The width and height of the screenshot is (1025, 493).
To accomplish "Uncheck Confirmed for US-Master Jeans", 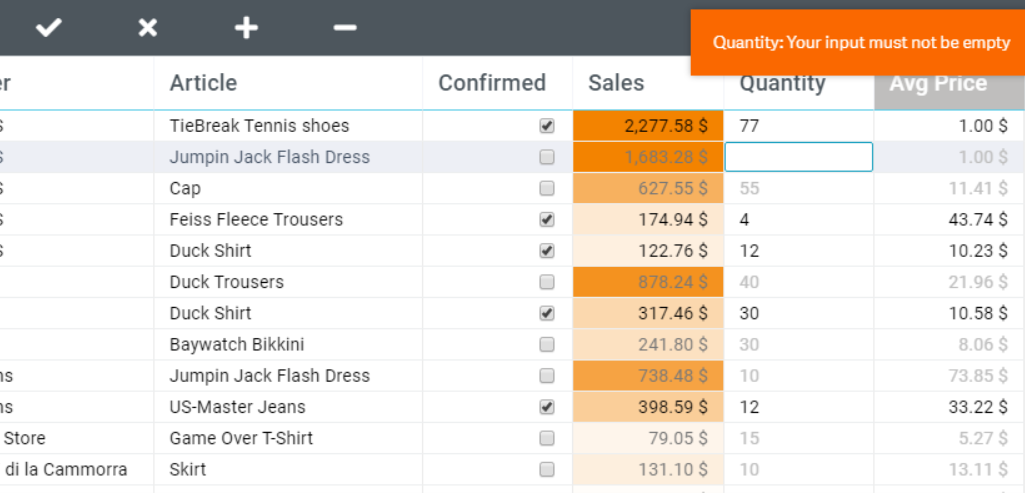I will [546, 407].
